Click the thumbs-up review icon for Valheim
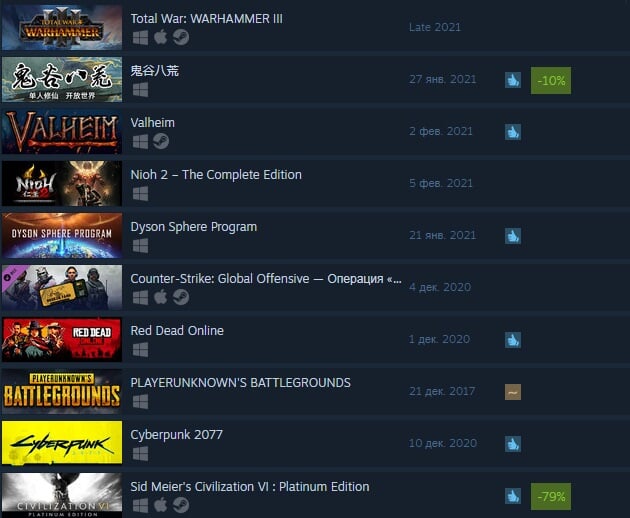The image size is (630, 518). pyautogui.click(x=513, y=132)
